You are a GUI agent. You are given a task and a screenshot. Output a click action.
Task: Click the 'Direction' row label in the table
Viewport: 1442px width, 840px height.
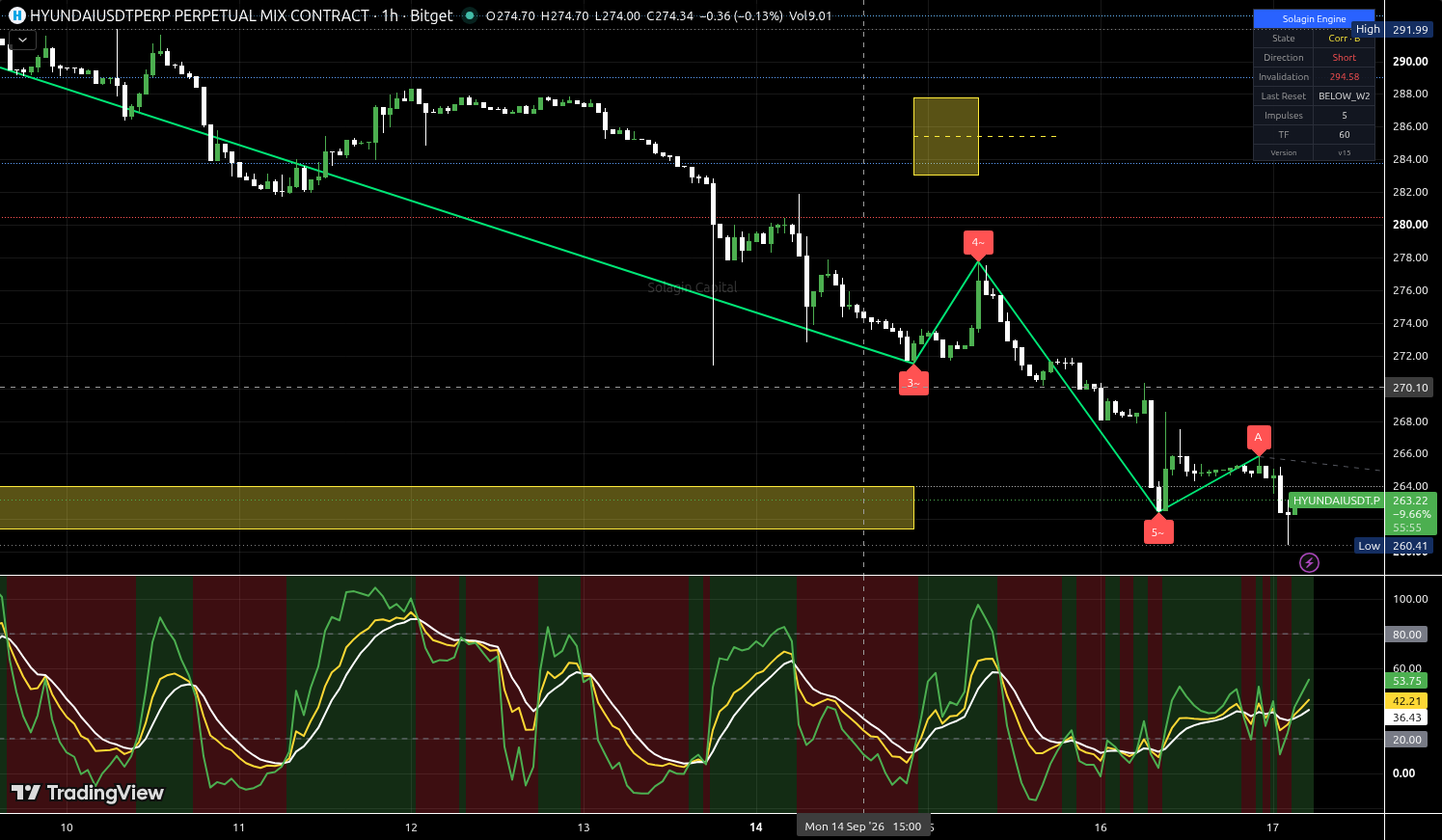pyautogui.click(x=1283, y=58)
